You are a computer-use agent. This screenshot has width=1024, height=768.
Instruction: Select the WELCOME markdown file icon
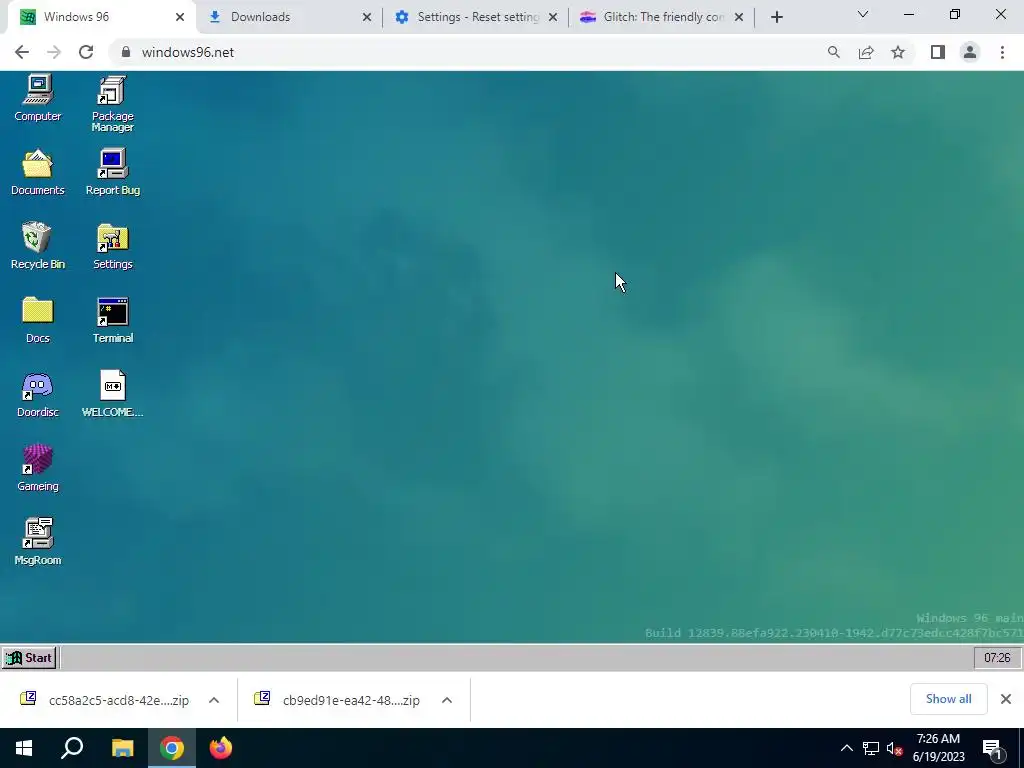[x=112, y=394]
